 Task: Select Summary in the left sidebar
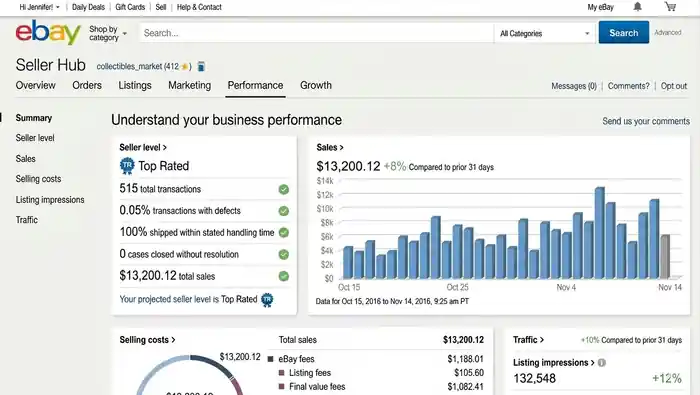coord(34,118)
